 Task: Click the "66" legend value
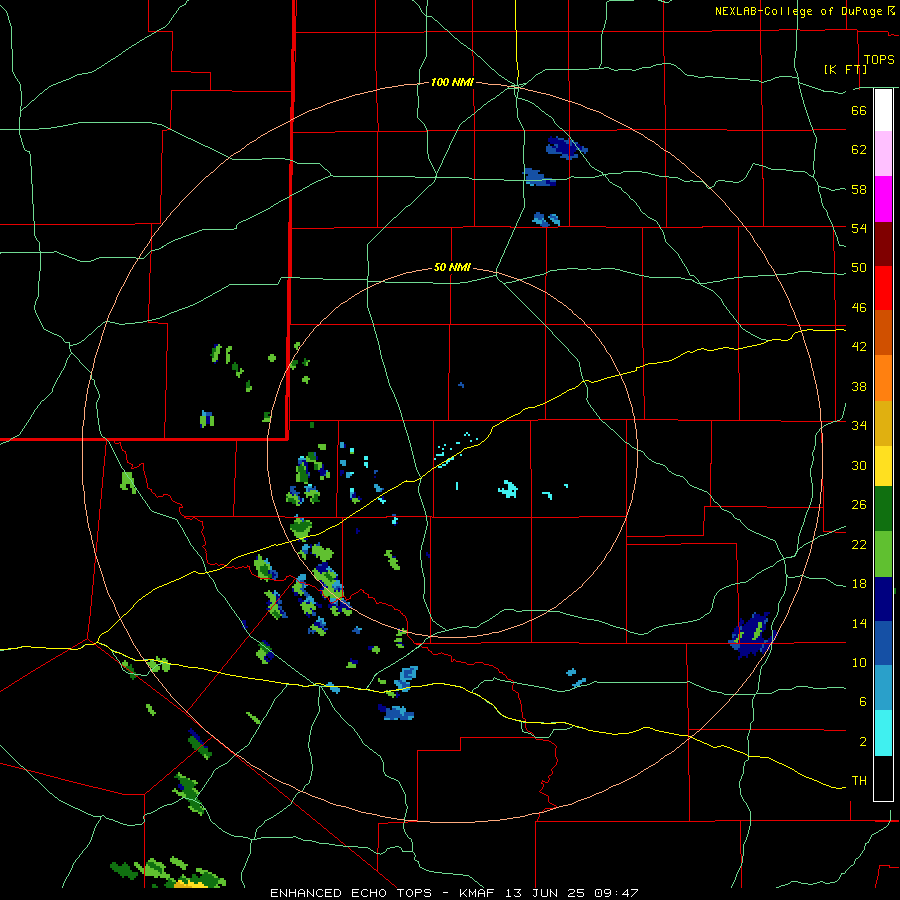click(x=859, y=111)
